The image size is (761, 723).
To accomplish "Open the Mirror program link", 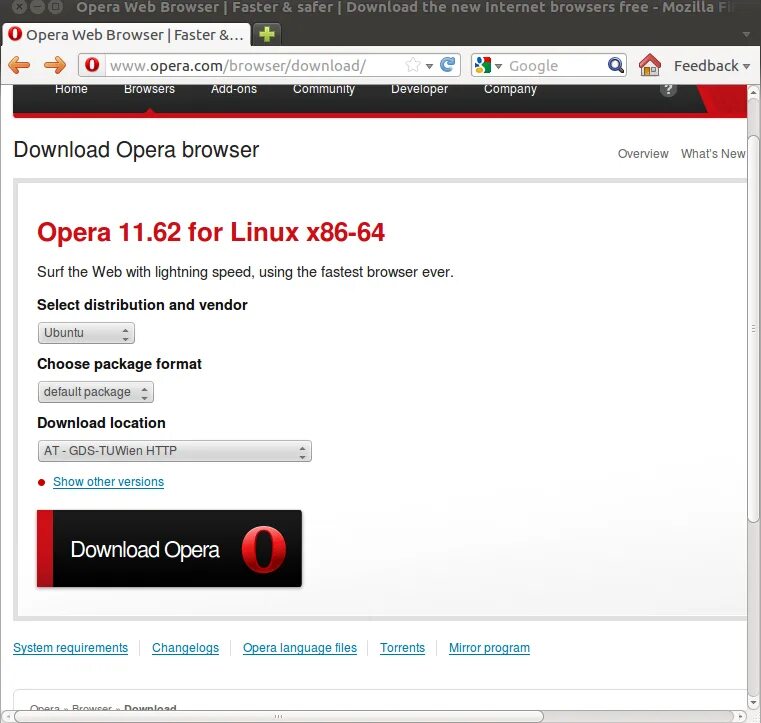I will click(489, 648).
